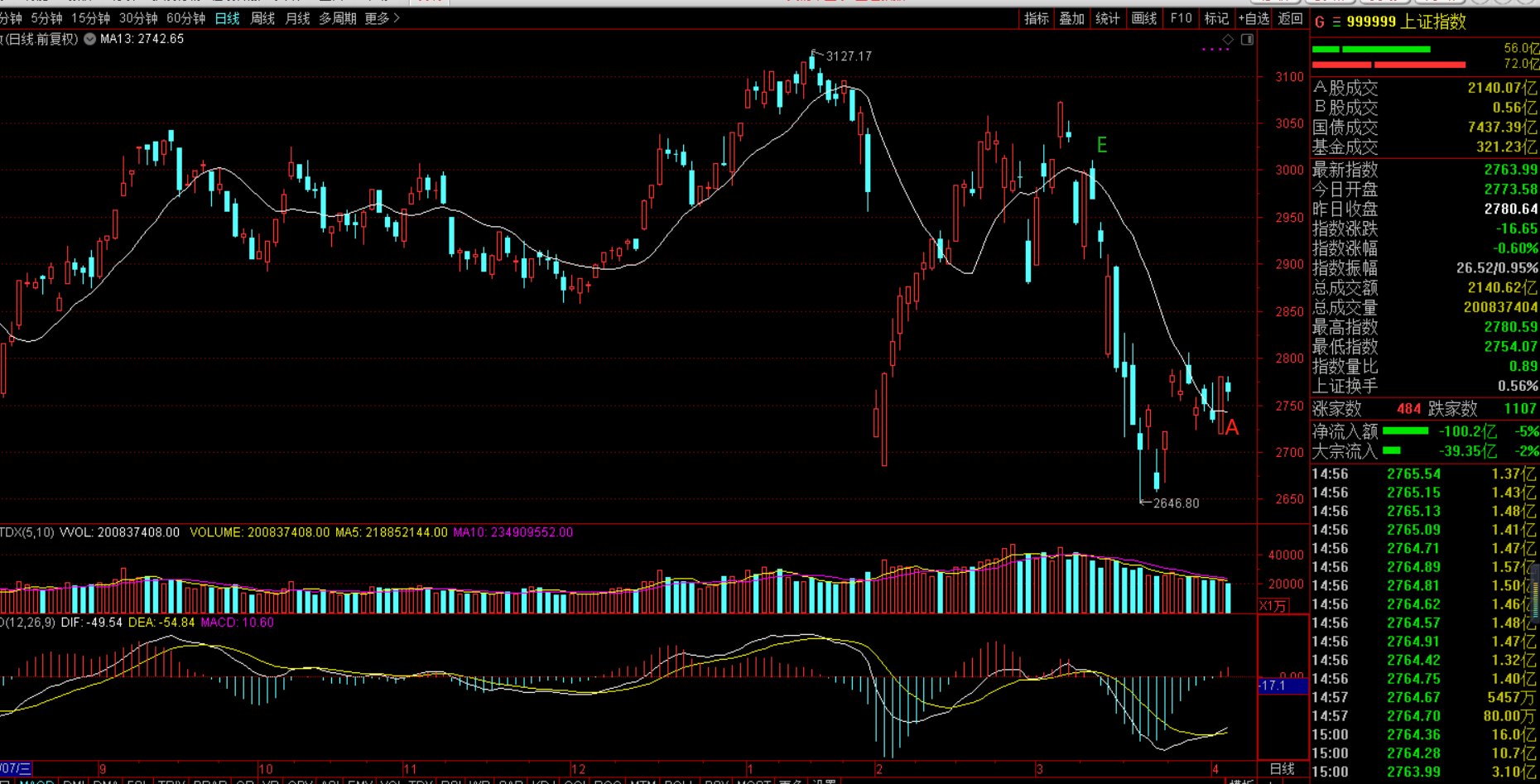Image resolution: width=1540 pixels, height=784 pixels.
Task: Click the 返回 back button
Action: point(1290,18)
